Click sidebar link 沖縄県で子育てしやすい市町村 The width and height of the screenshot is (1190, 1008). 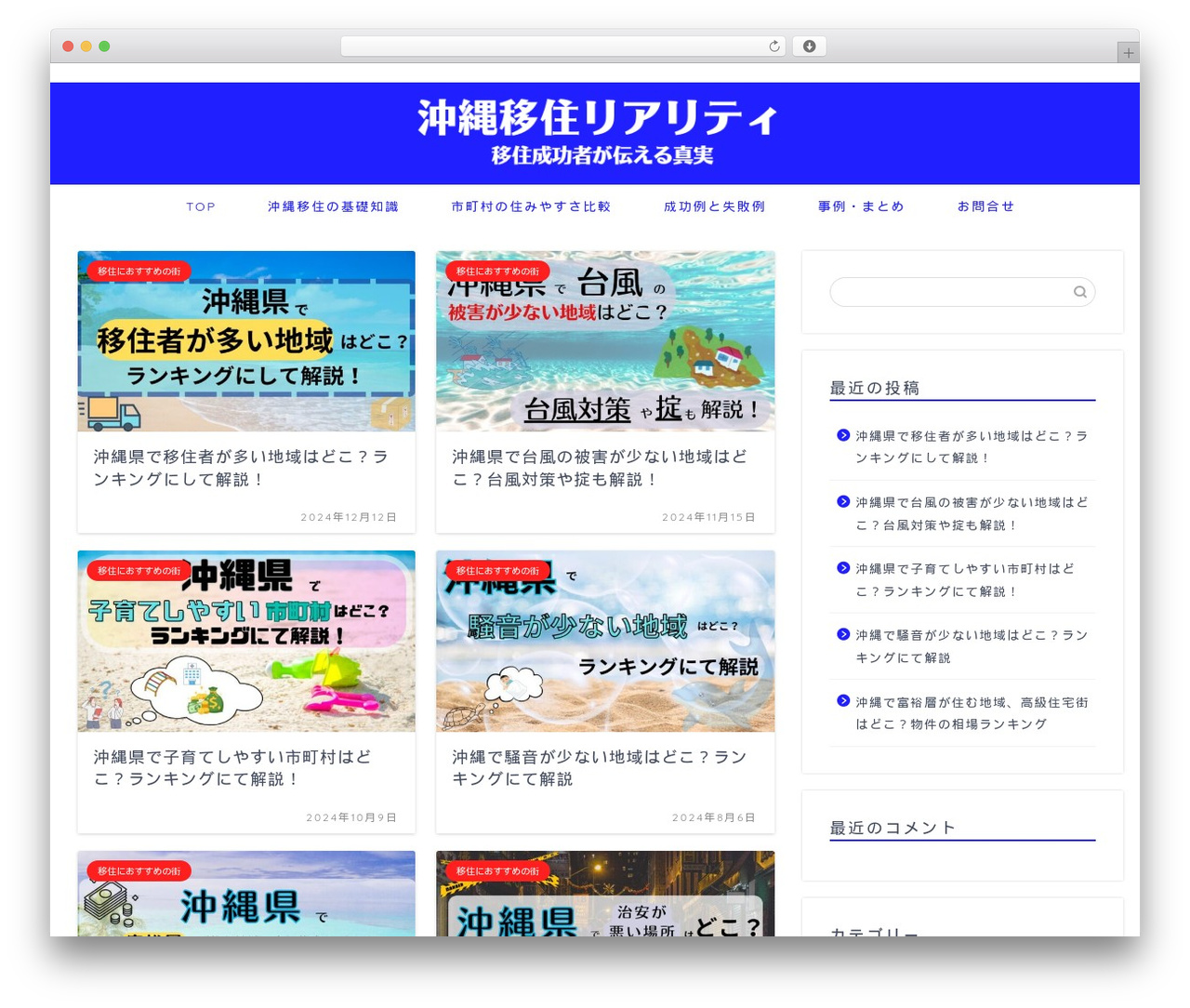coord(965,579)
